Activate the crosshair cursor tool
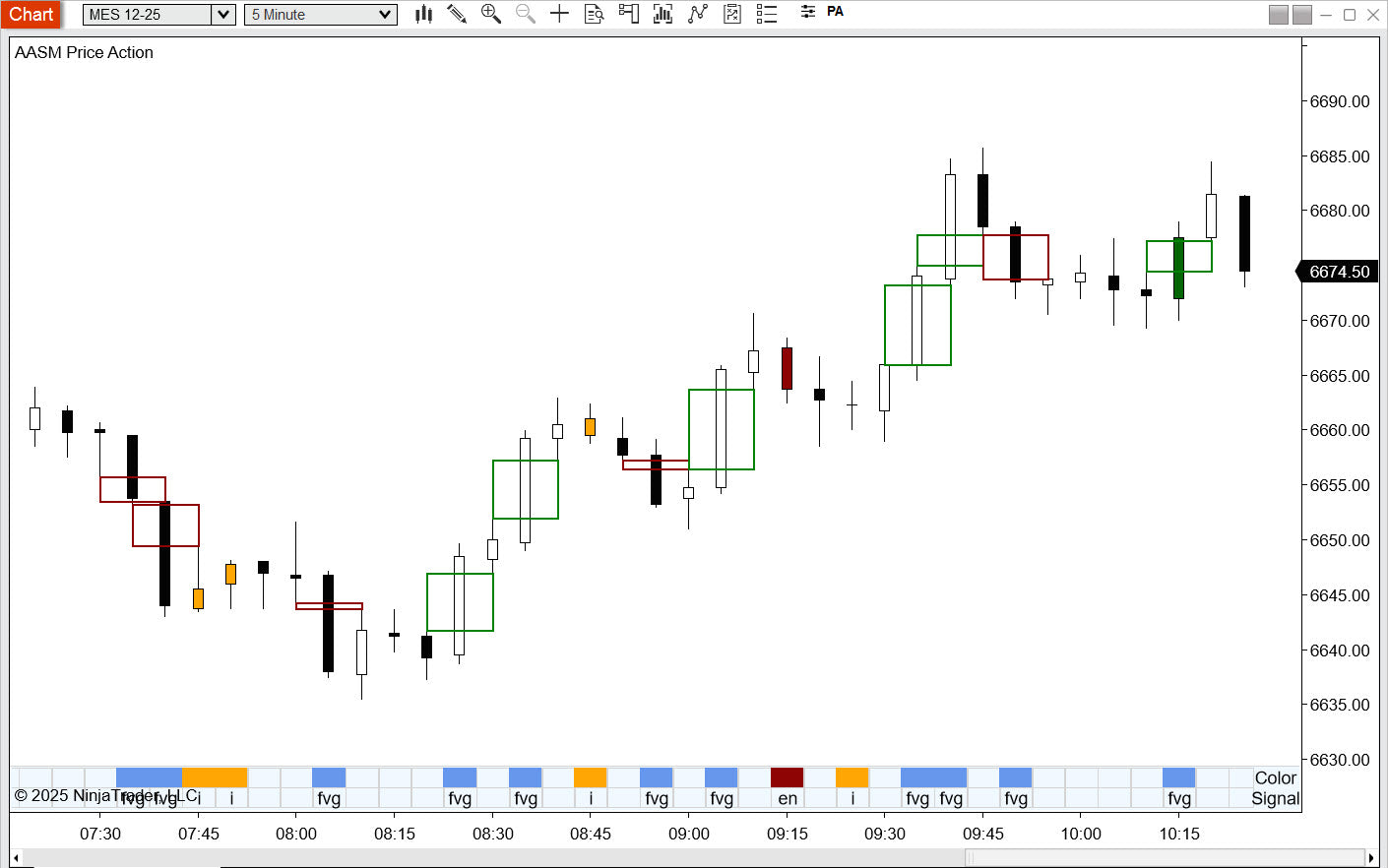 (559, 14)
